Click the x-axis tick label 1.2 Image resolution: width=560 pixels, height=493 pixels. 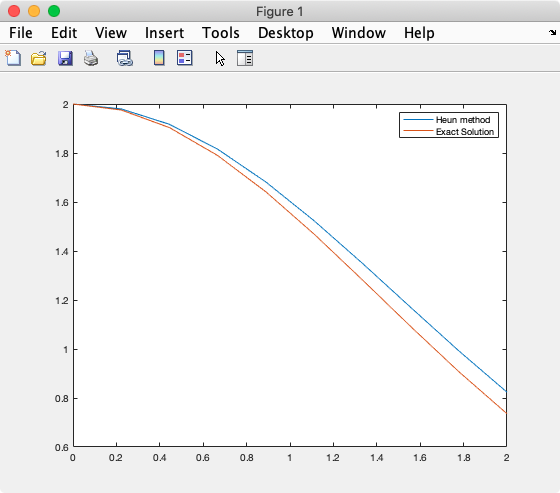click(x=333, y=458)
